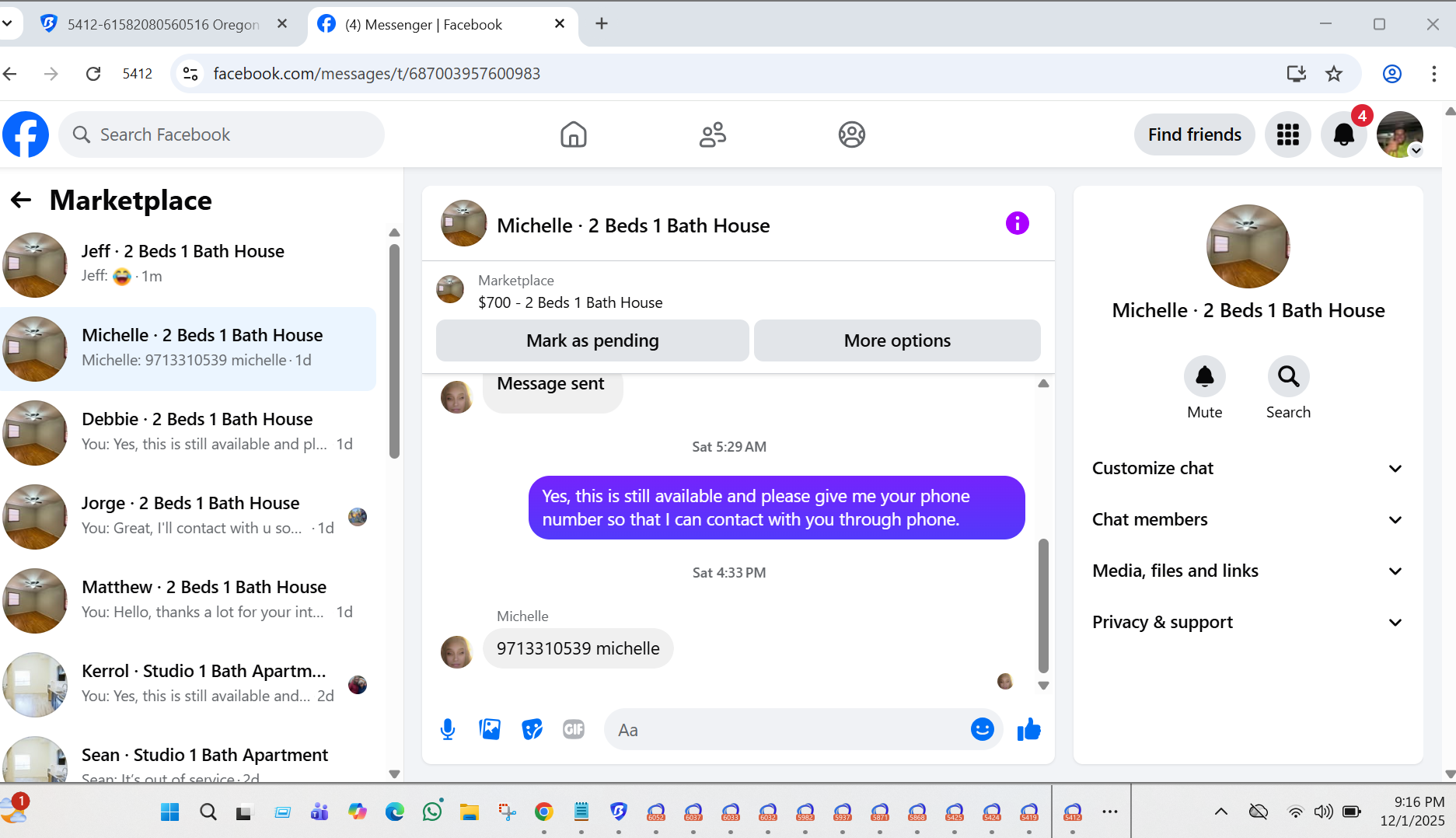Image resolution: width=1456 pixels, height=838 pixels.
Task: Open the Jorge 2 Beds 1 Bath House chat
Action: pos(188,517)
